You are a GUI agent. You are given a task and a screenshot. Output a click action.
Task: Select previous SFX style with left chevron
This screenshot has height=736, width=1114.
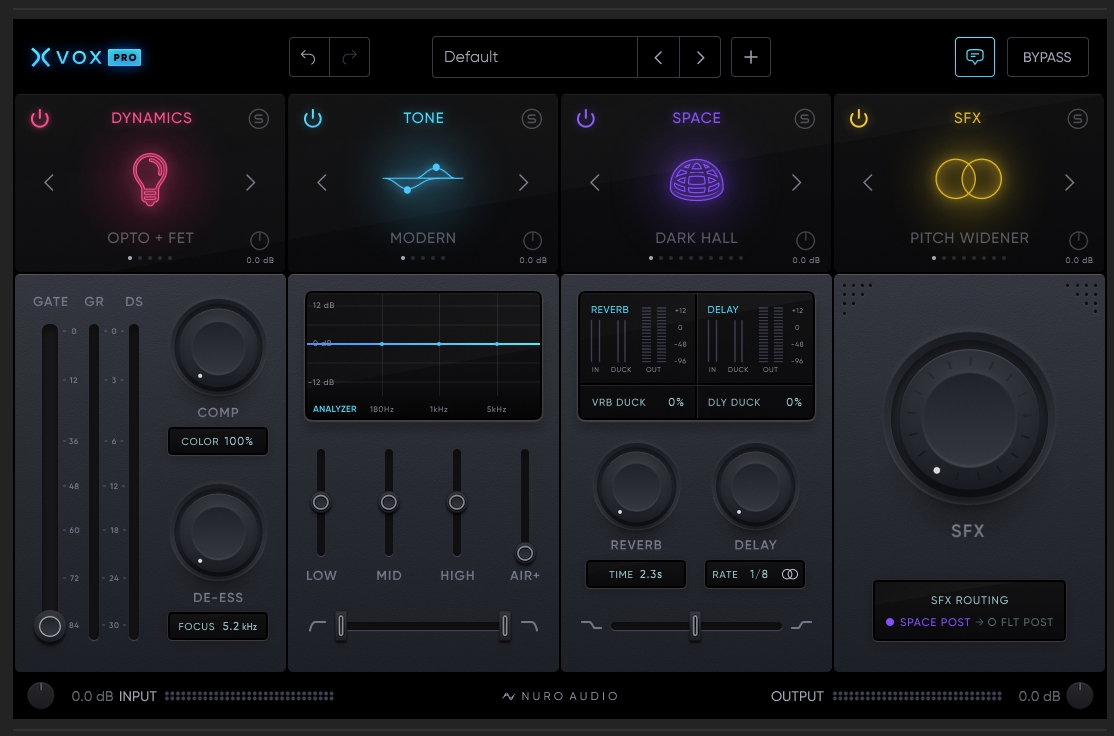(867, 183)
